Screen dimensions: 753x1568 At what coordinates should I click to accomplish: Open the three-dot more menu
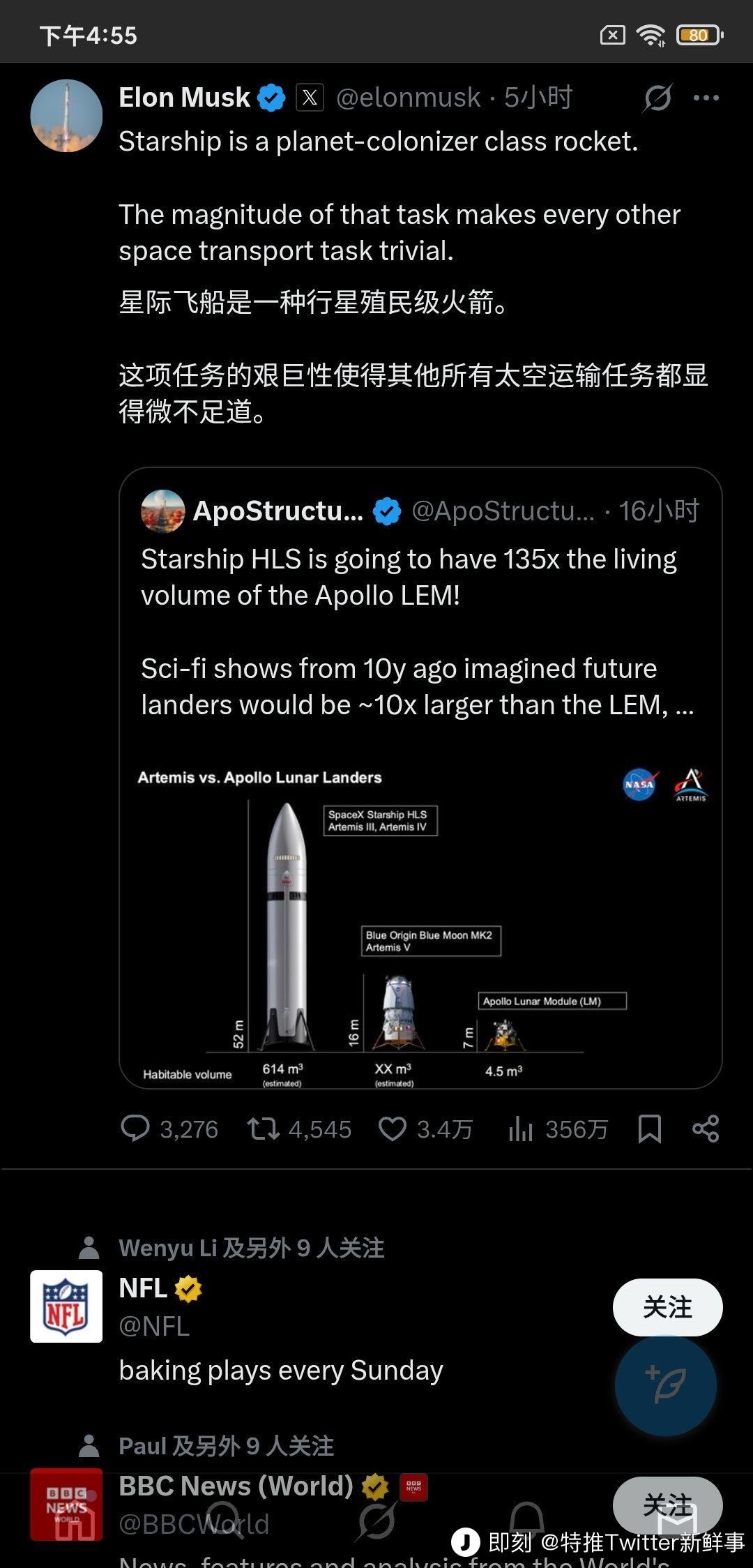point(706,98)
